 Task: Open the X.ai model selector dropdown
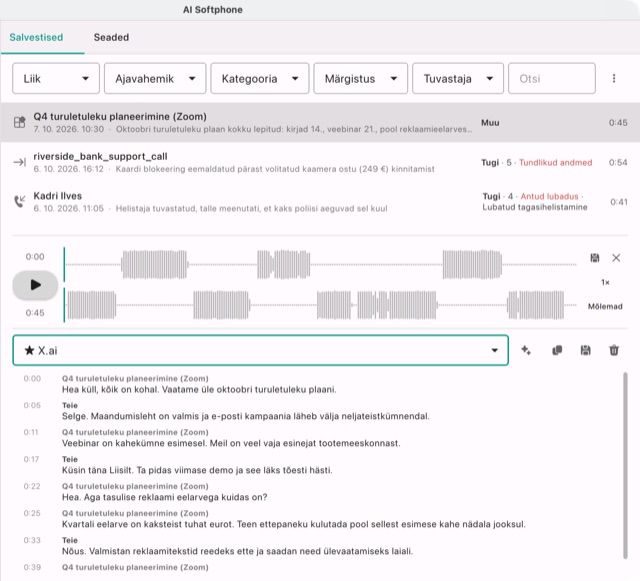pos(260,350)
